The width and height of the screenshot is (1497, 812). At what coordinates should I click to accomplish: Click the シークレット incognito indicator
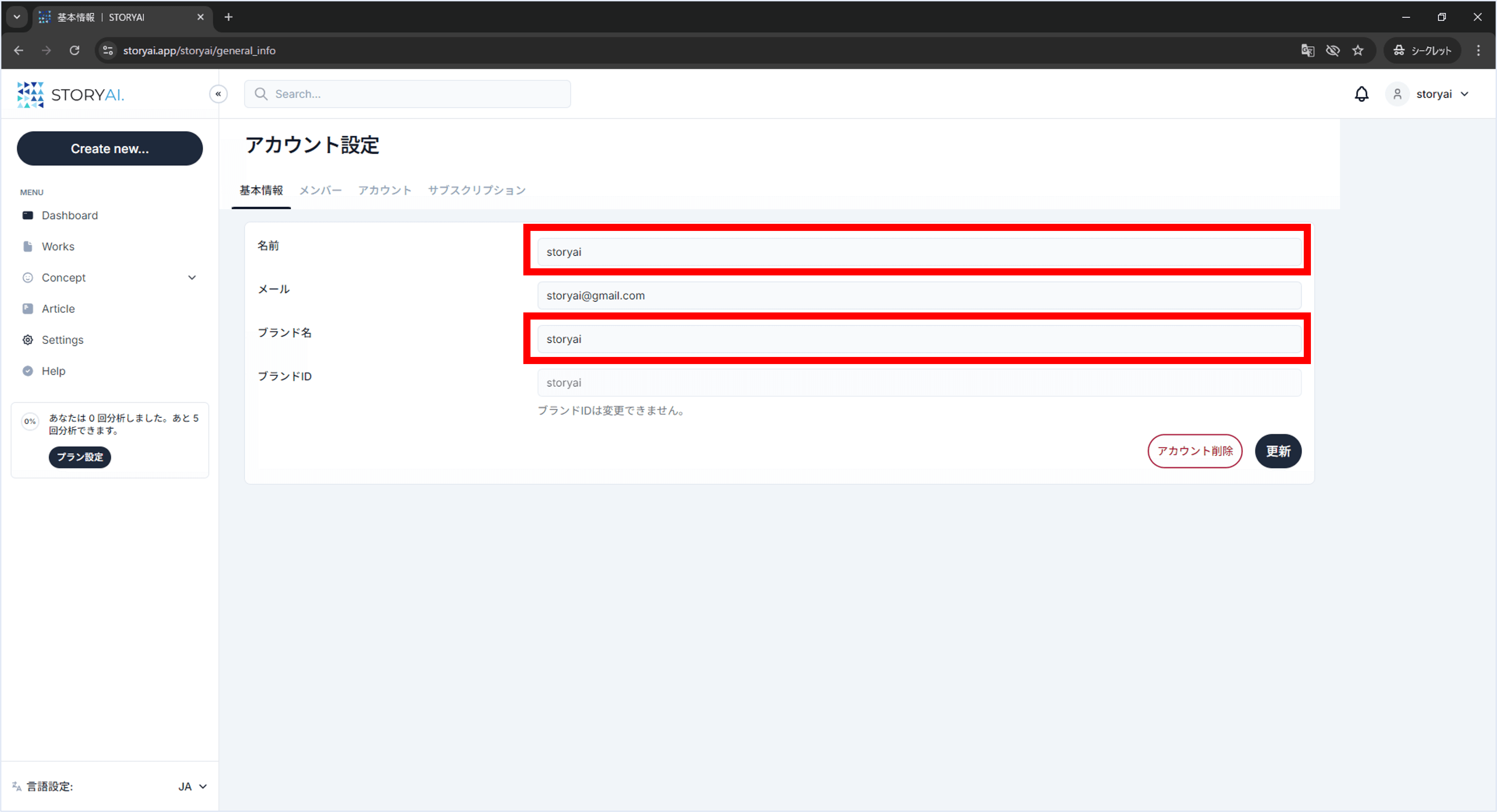pyautogui.click(x=1422, y=51)
